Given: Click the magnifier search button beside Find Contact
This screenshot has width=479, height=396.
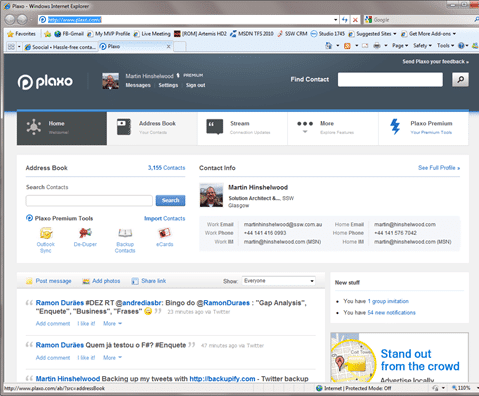Looking at the screenshot, I should 460,80.
